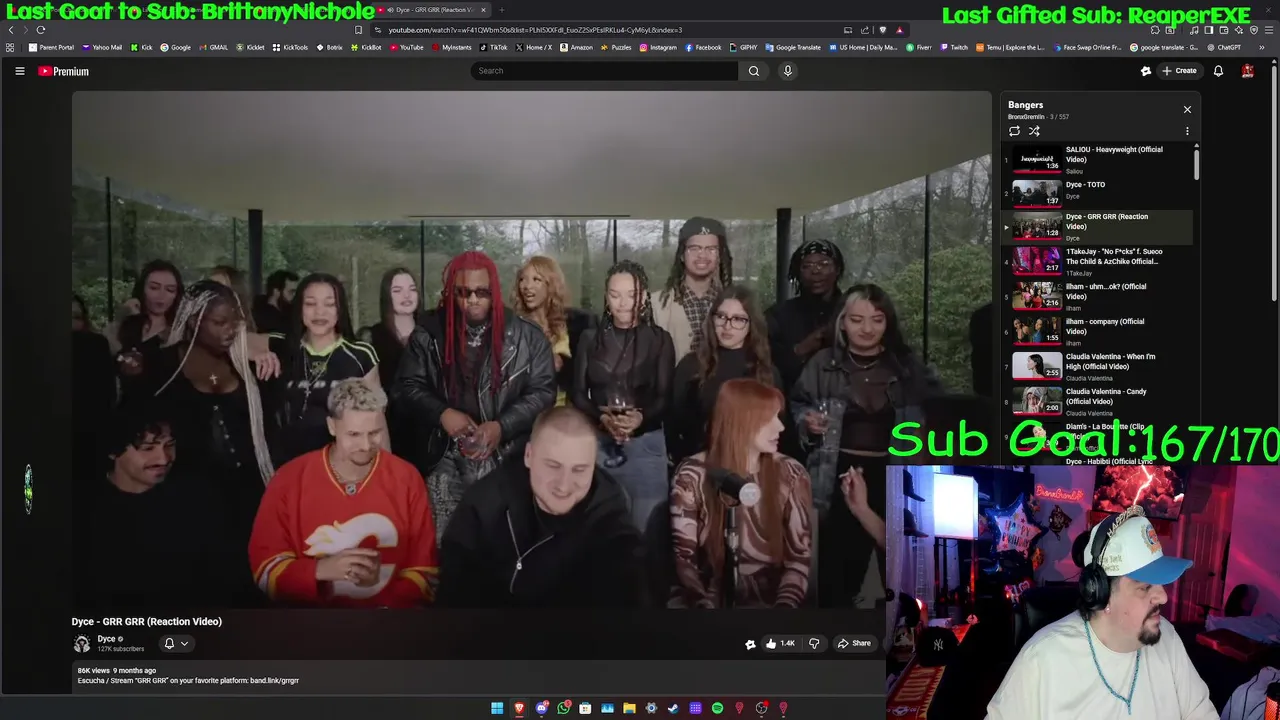Viewport: 1280px width, 720px height.
Task: Open the ChatGPT bookmark
Action: [x=1225, y=47]
